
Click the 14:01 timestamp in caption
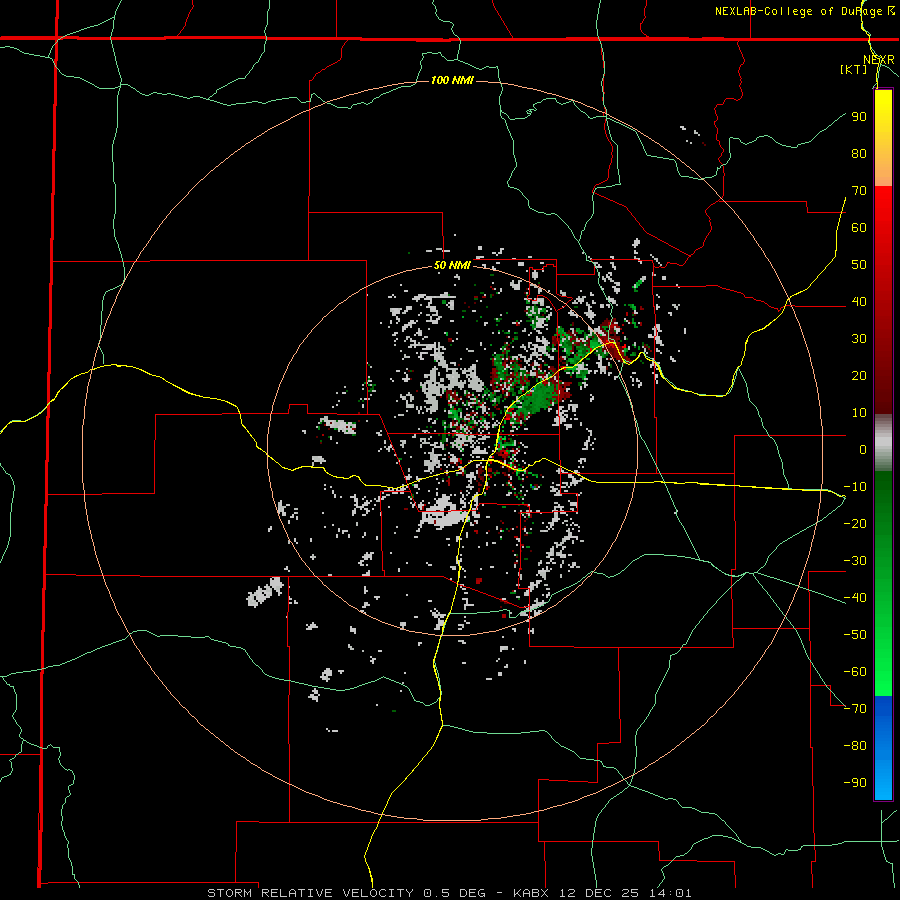[x=672, y=893]
